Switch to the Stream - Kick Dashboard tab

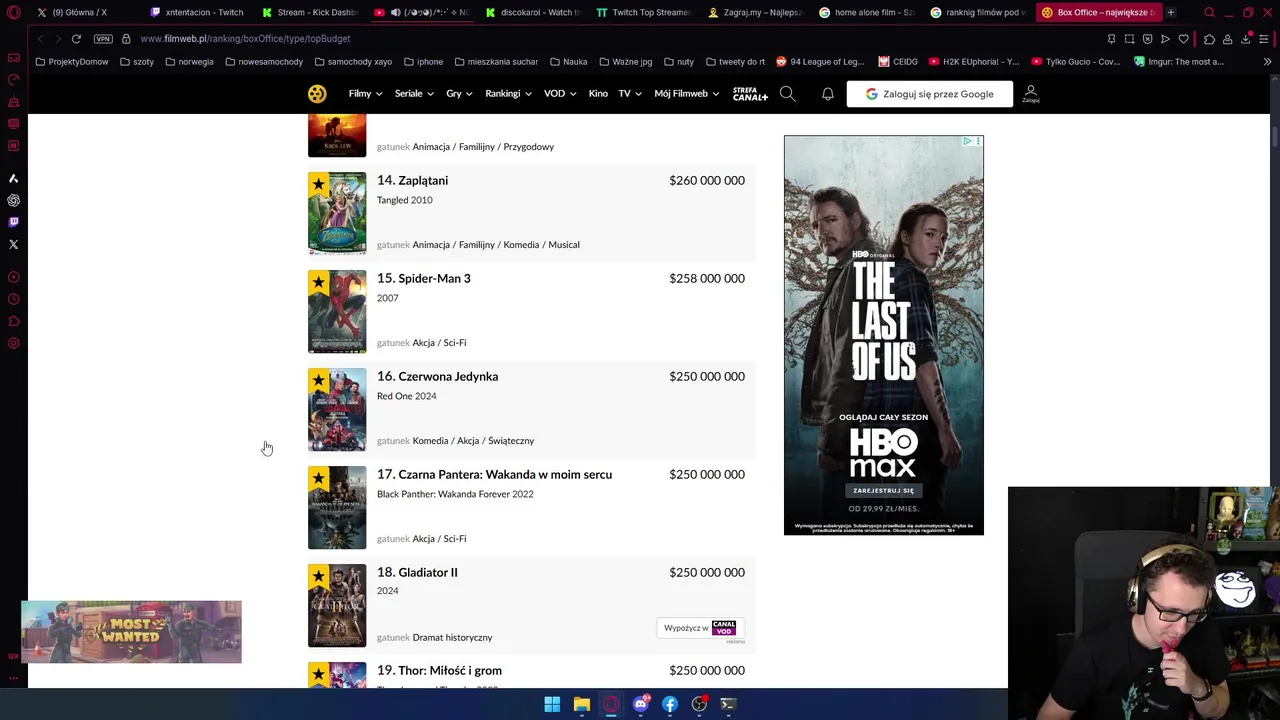(309, 13)
